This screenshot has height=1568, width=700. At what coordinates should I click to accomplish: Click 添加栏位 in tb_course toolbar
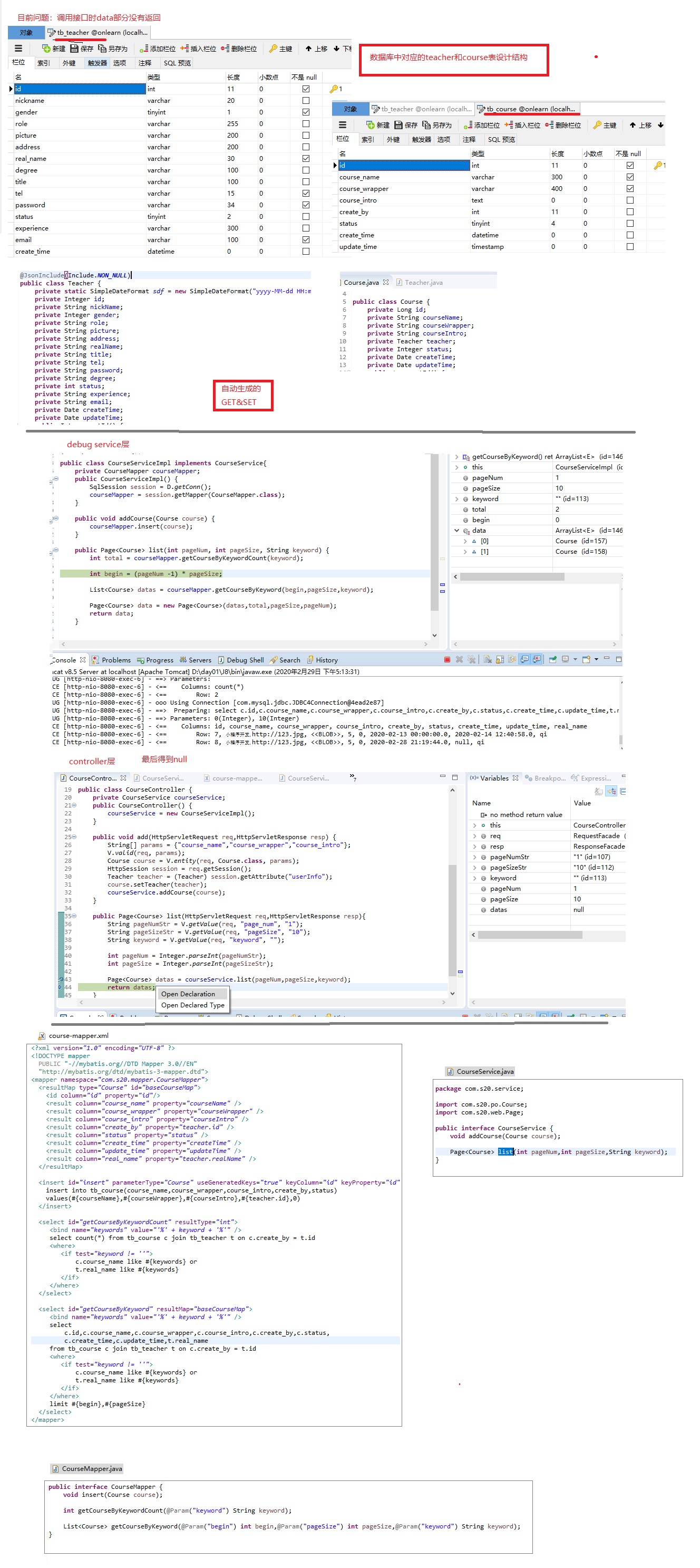(x=482, y=125)
